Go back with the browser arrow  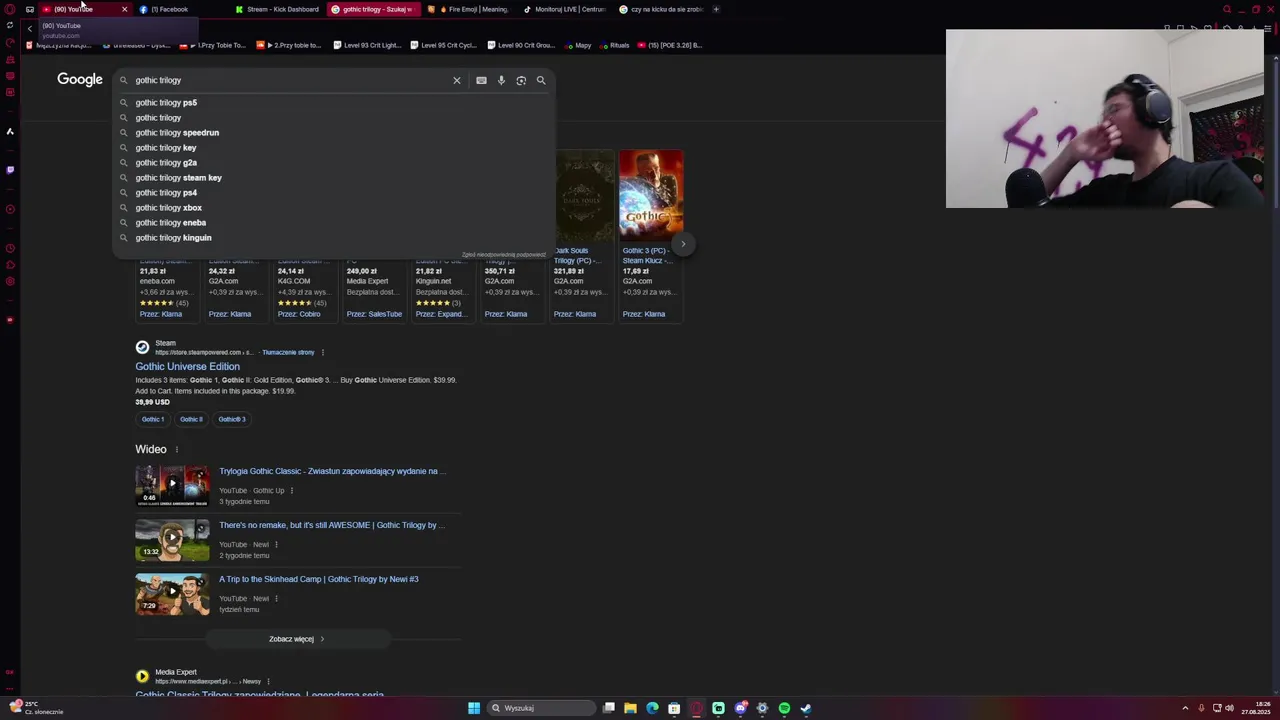pos(29,28)
